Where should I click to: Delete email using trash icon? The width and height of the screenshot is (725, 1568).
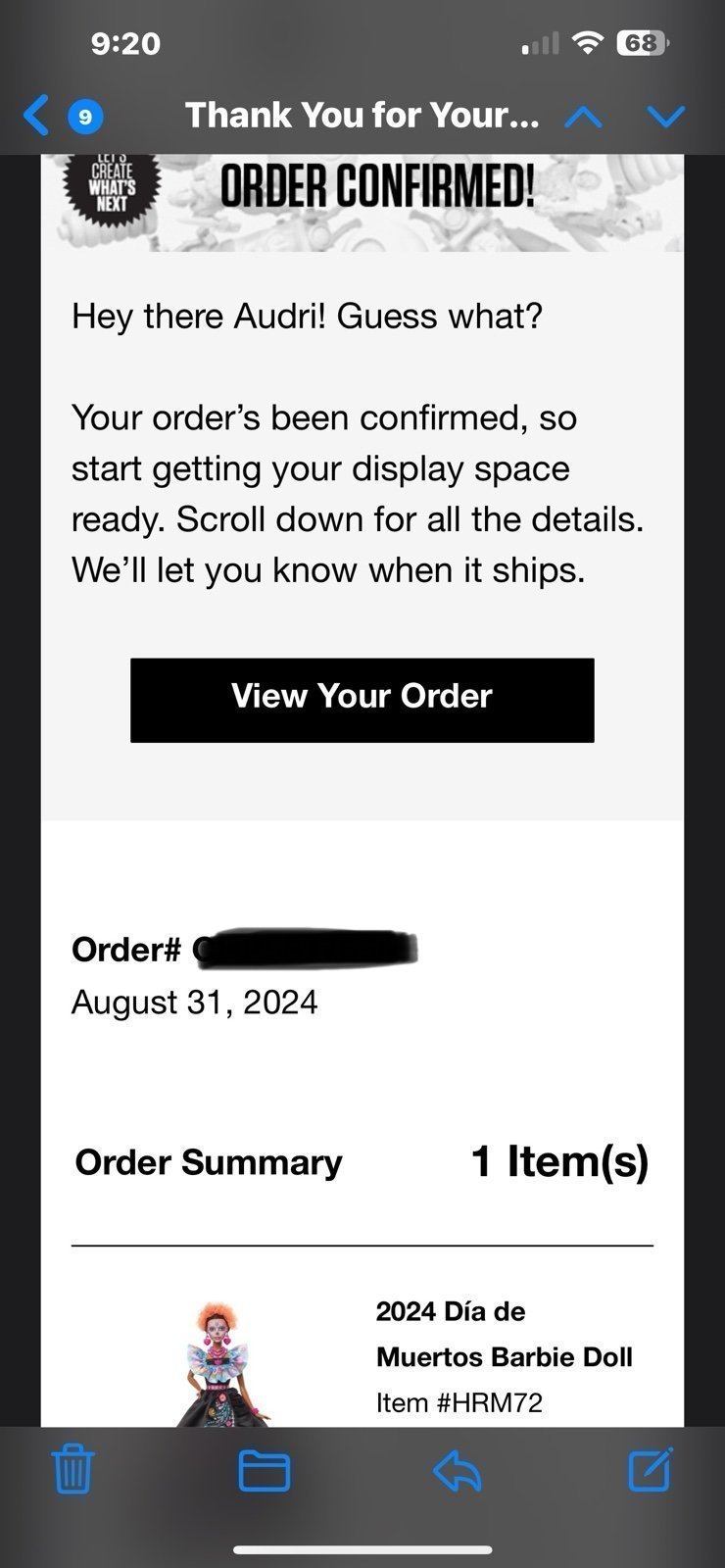pos(72,1468)
